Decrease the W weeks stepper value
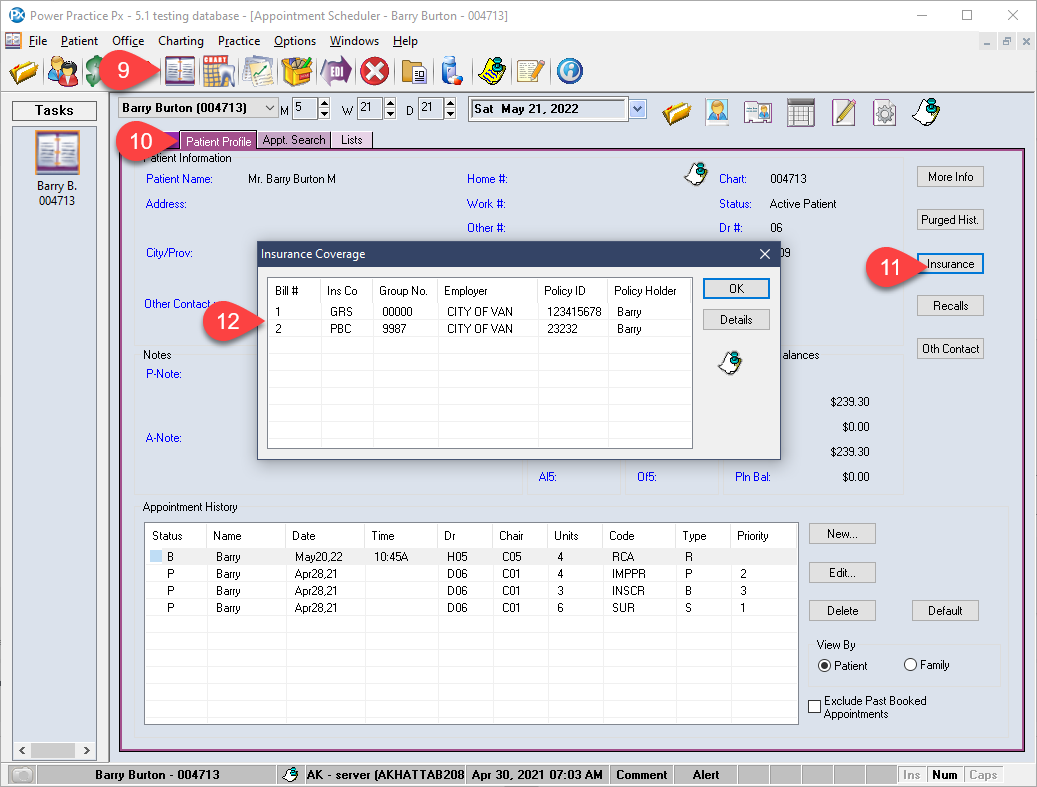 click(390, 114)
